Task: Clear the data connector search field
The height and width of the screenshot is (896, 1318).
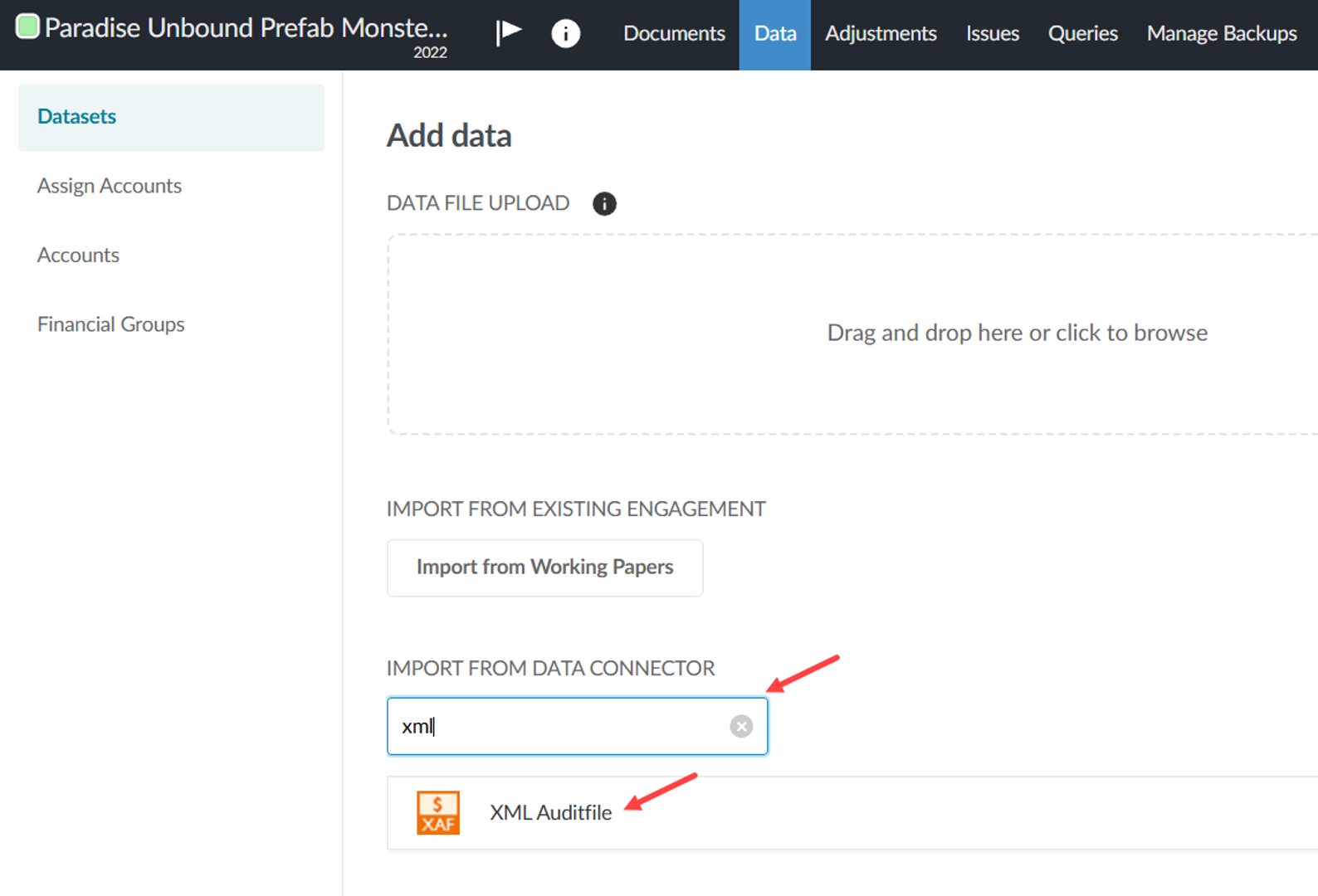Action: (x=741, y=727)
